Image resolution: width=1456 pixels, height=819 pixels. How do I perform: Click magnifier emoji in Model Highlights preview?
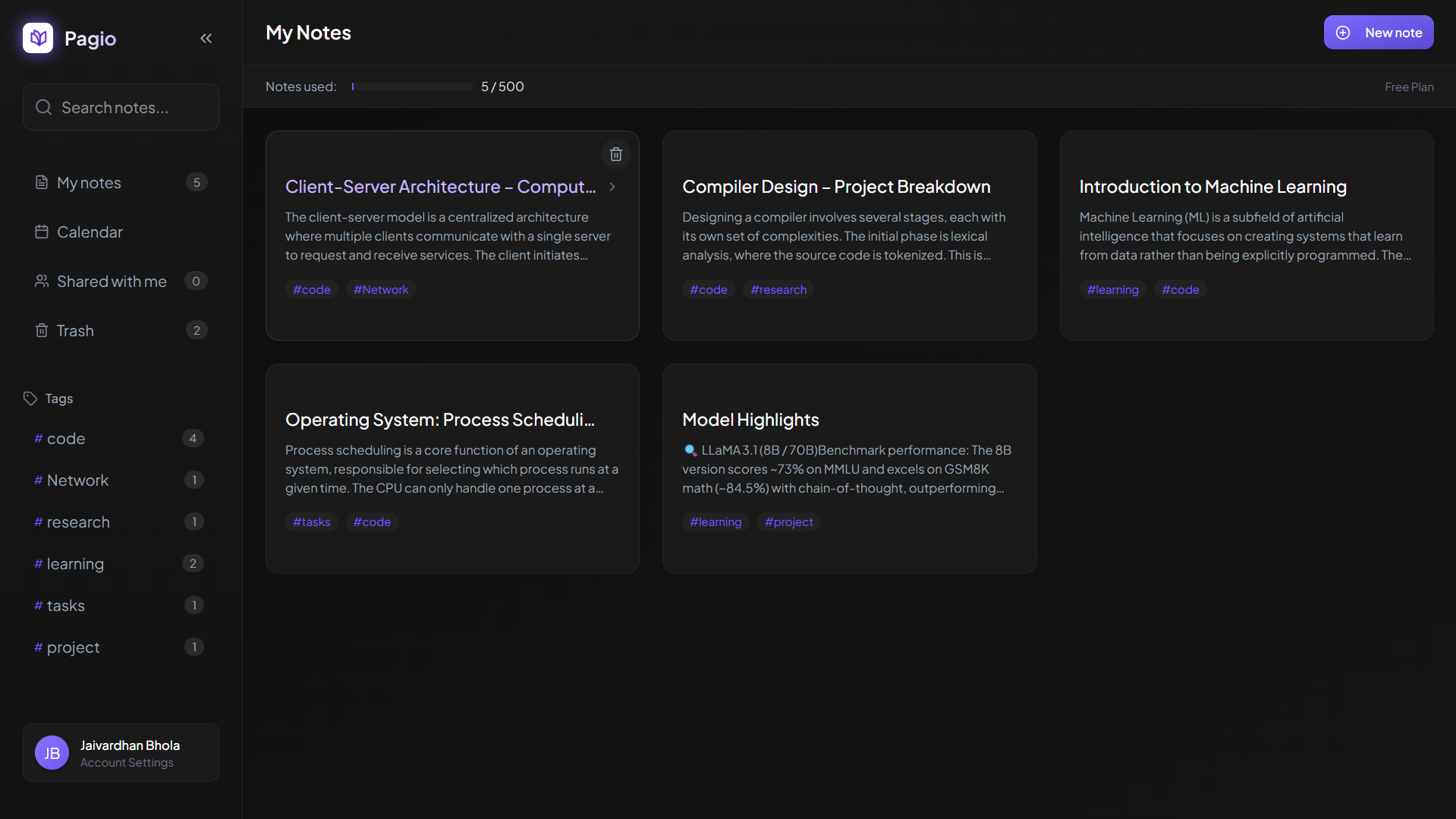pos(690,450)
